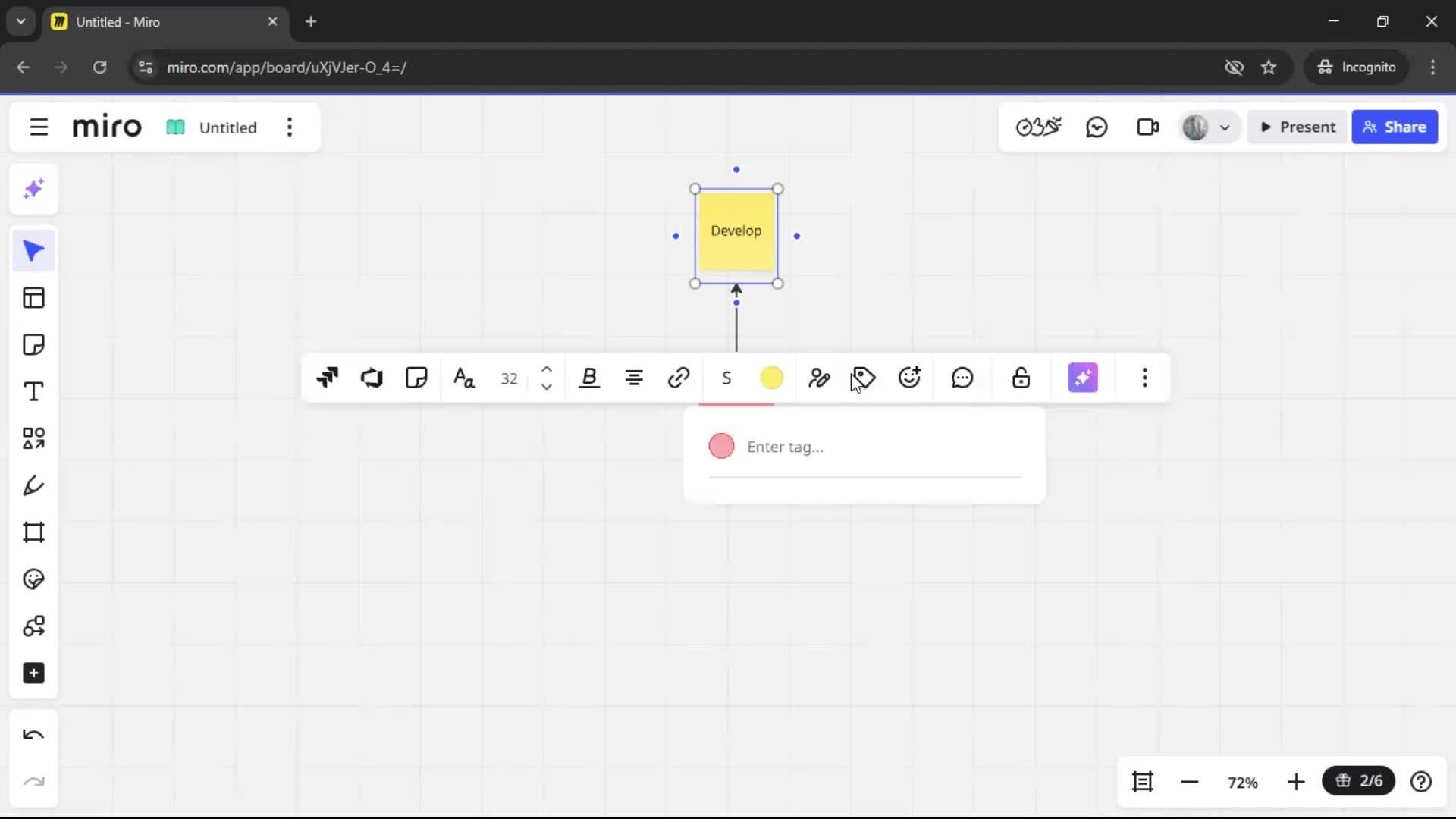
Task: Open context toolbar more options
Action: 1145,378
